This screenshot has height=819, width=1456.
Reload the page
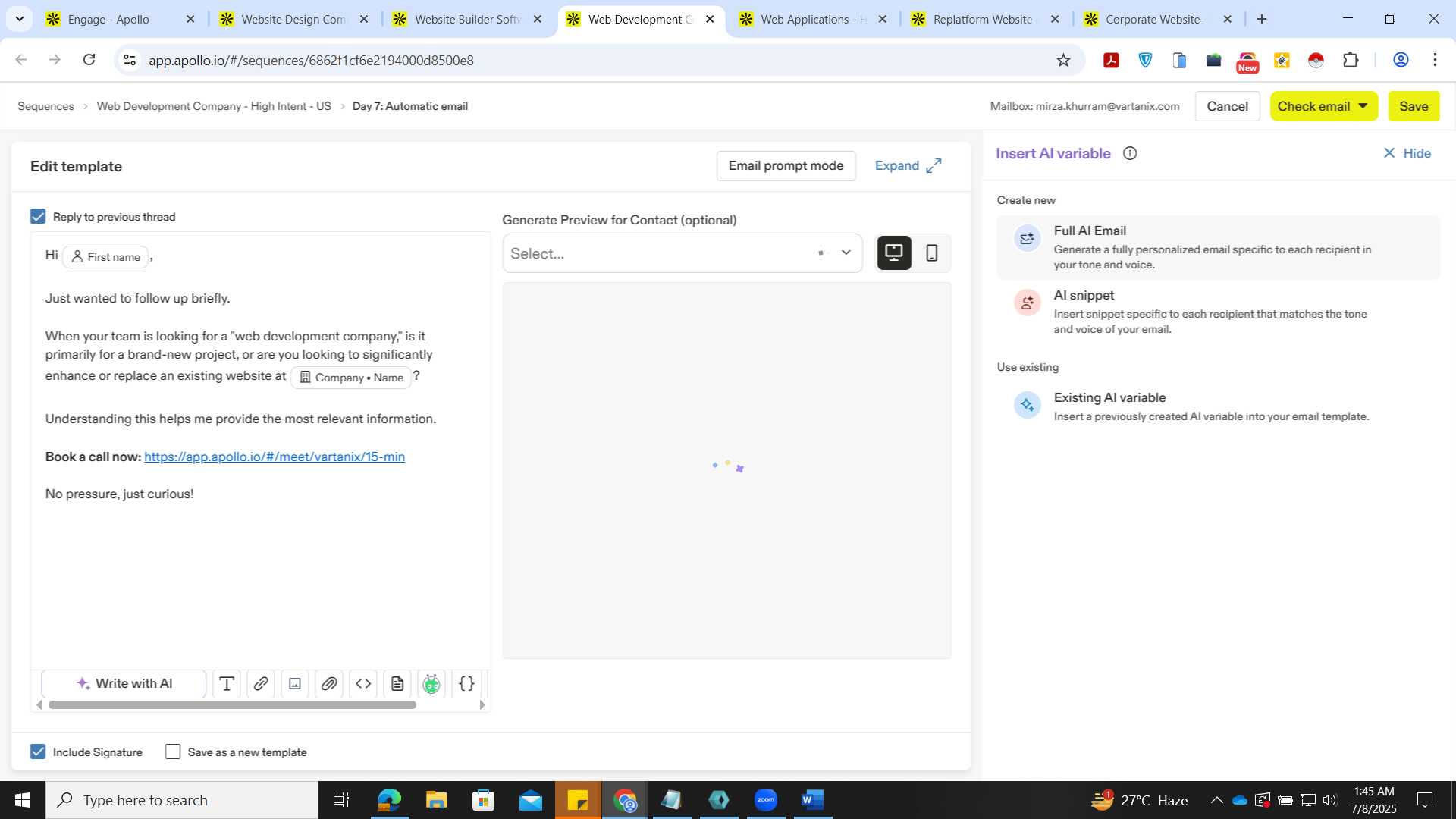(89, 60)
